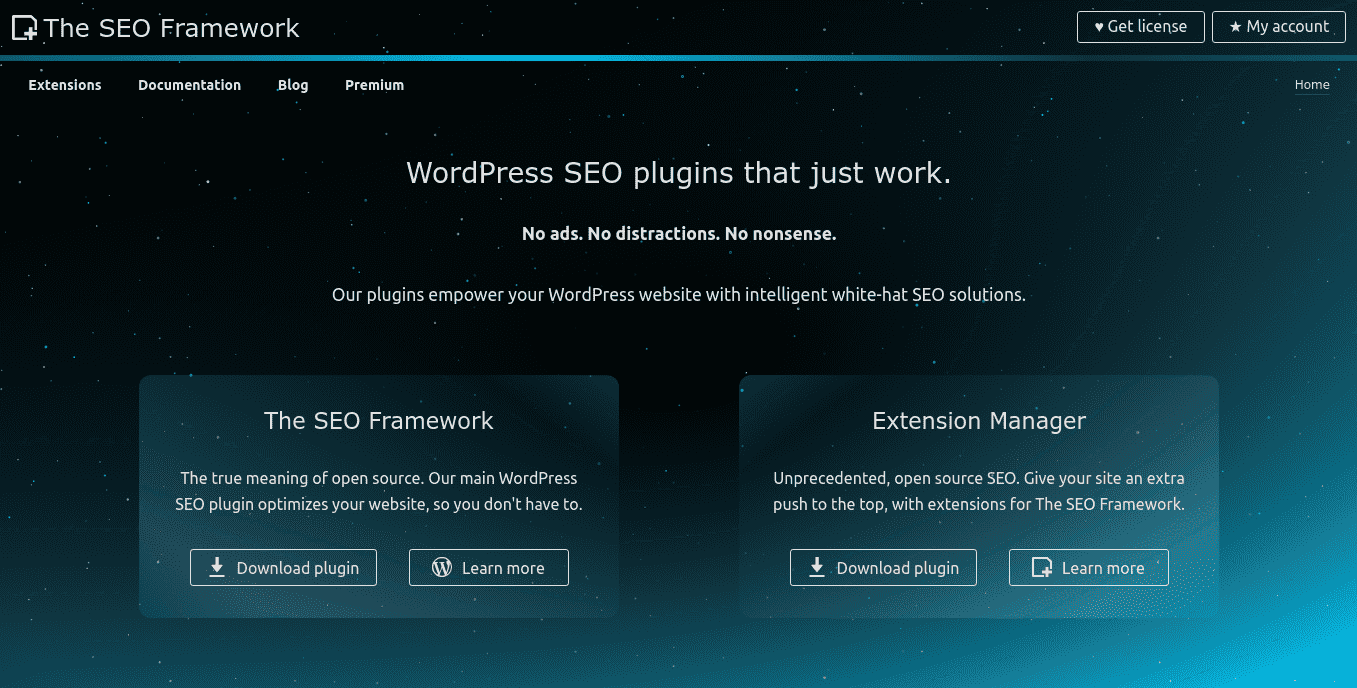This screenshot has height=688, width=1357.
Task: Click the description 'Unprecedented, open source SEO'
Action: 979,491
